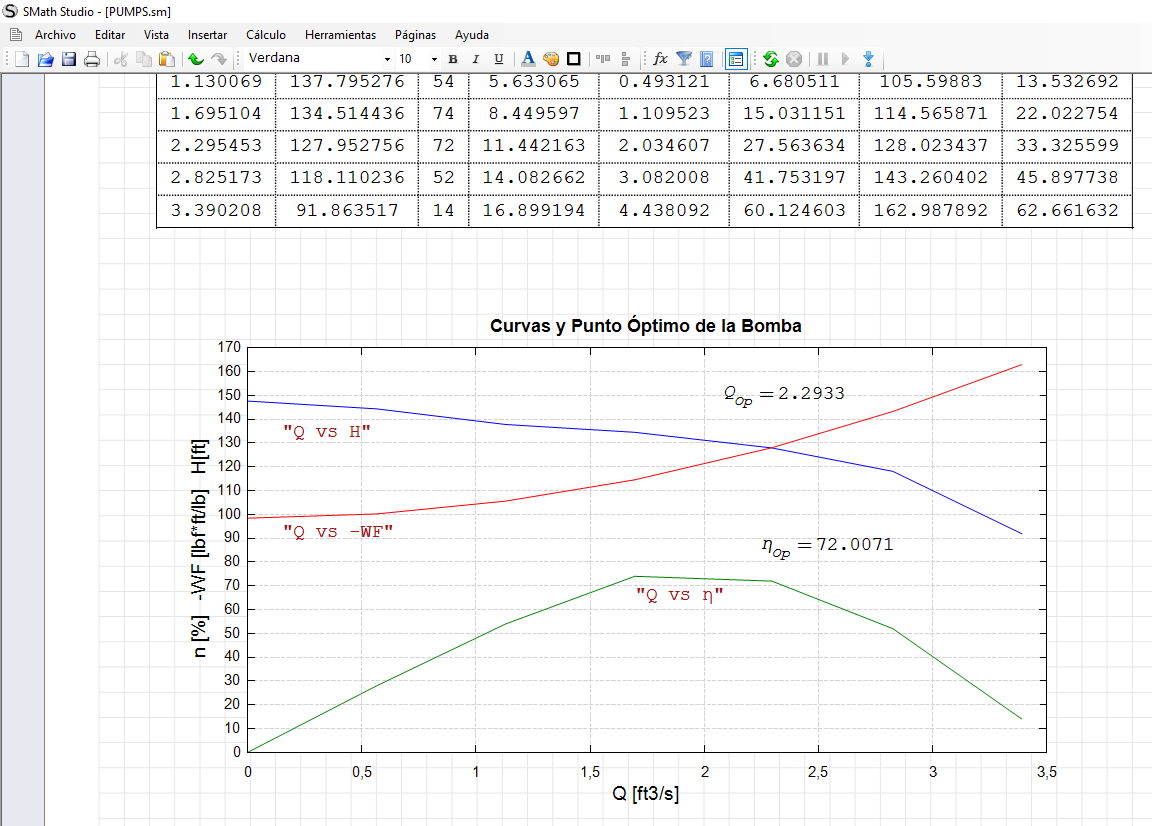The height and width of the screenshot is (826, 1152).
Task: Save the worksheet using floppy disk icon
Action: tap(68, 59)
